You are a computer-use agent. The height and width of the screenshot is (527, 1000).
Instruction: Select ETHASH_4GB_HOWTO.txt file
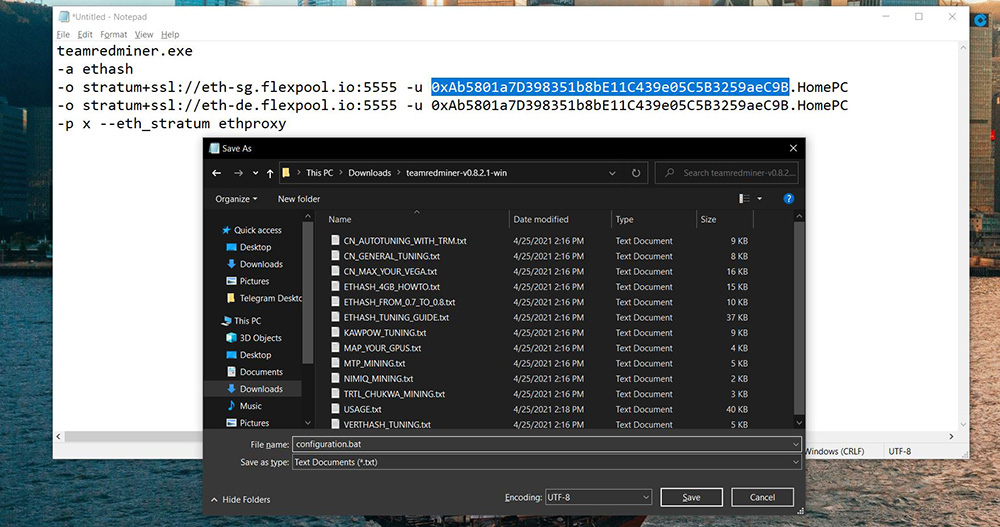tap(391, 287)
